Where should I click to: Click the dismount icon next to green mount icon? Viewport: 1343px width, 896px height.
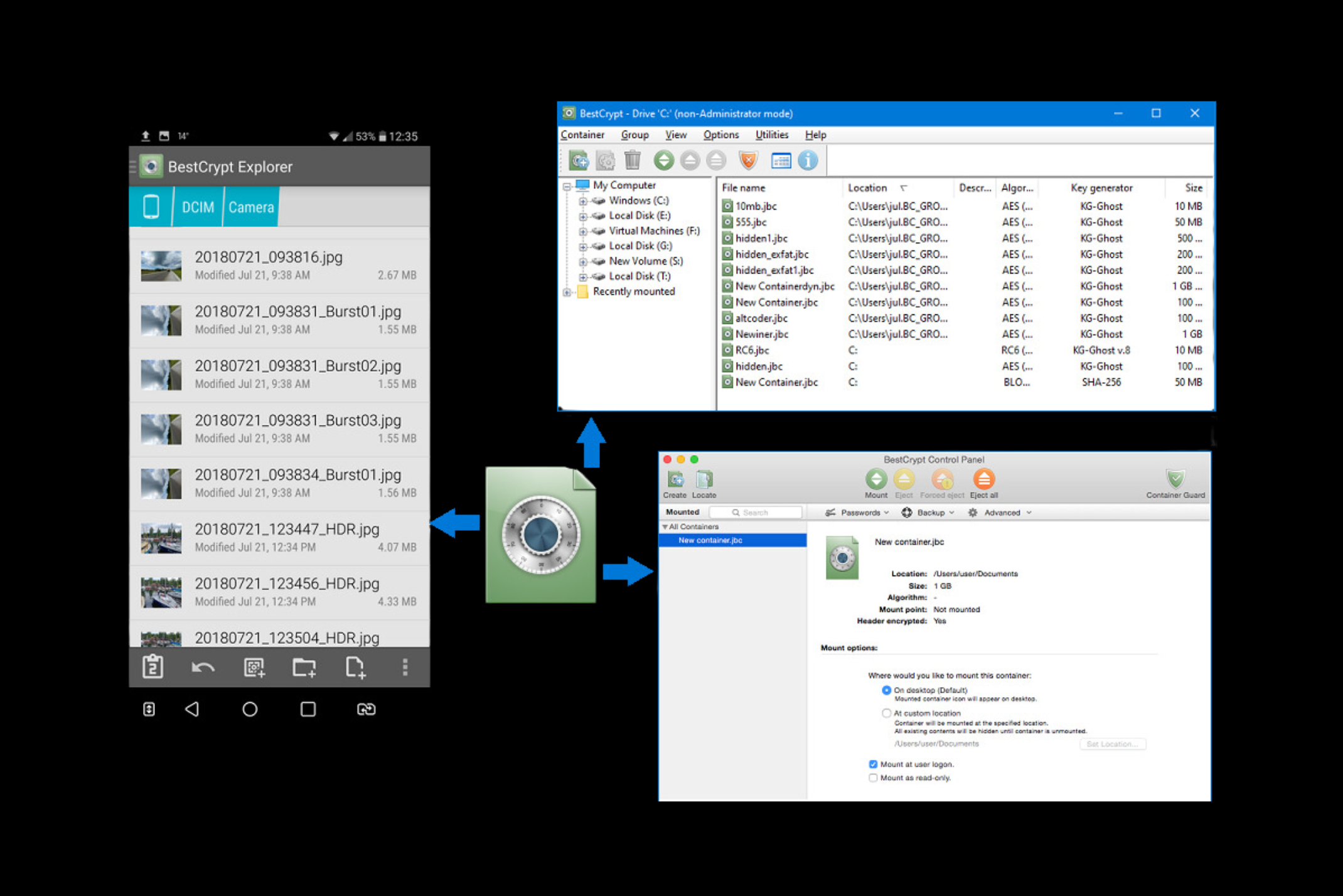(x=690, y=161)
